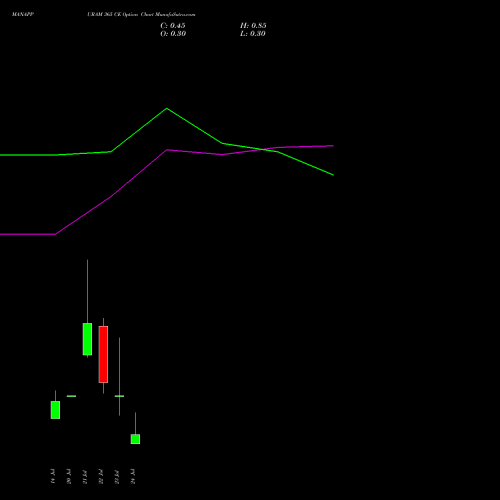Image resolution: width=500 pixels, height=500 pixels.
Task: Click the open price value O: 0.30
Action: click(173, 34)
